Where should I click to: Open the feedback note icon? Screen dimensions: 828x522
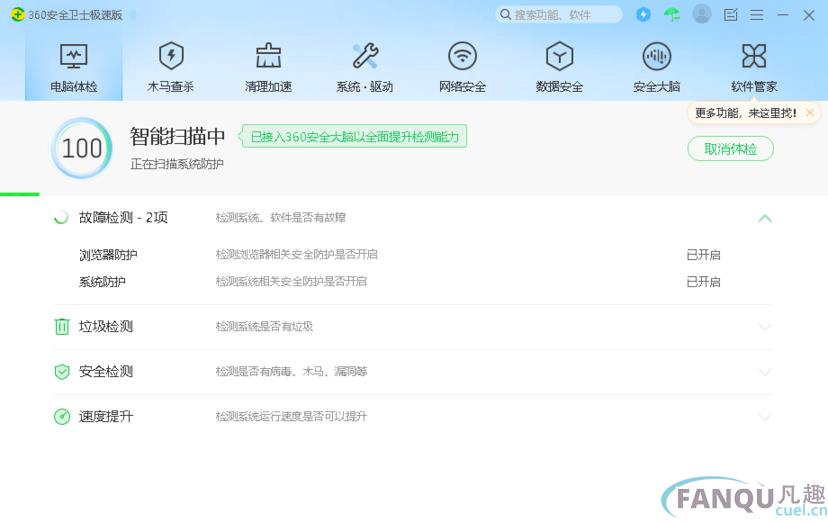[730, 15]
